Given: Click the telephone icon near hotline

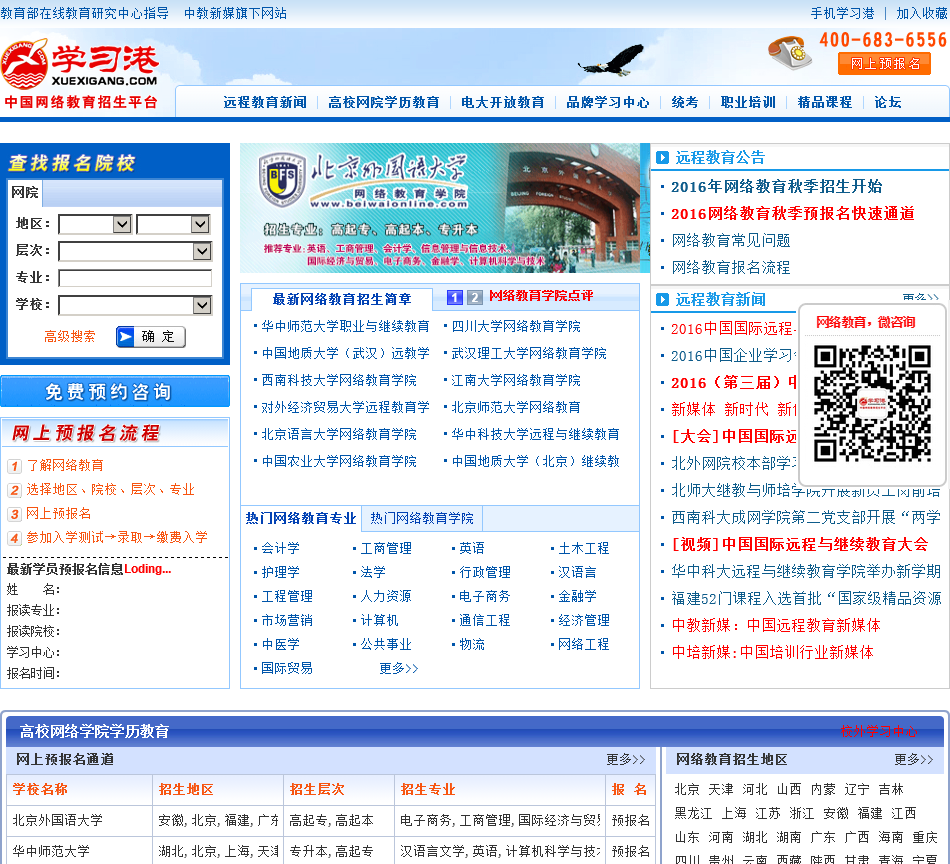Looking at the screenshot, I should pyautogui.click(x=789, y=53).
